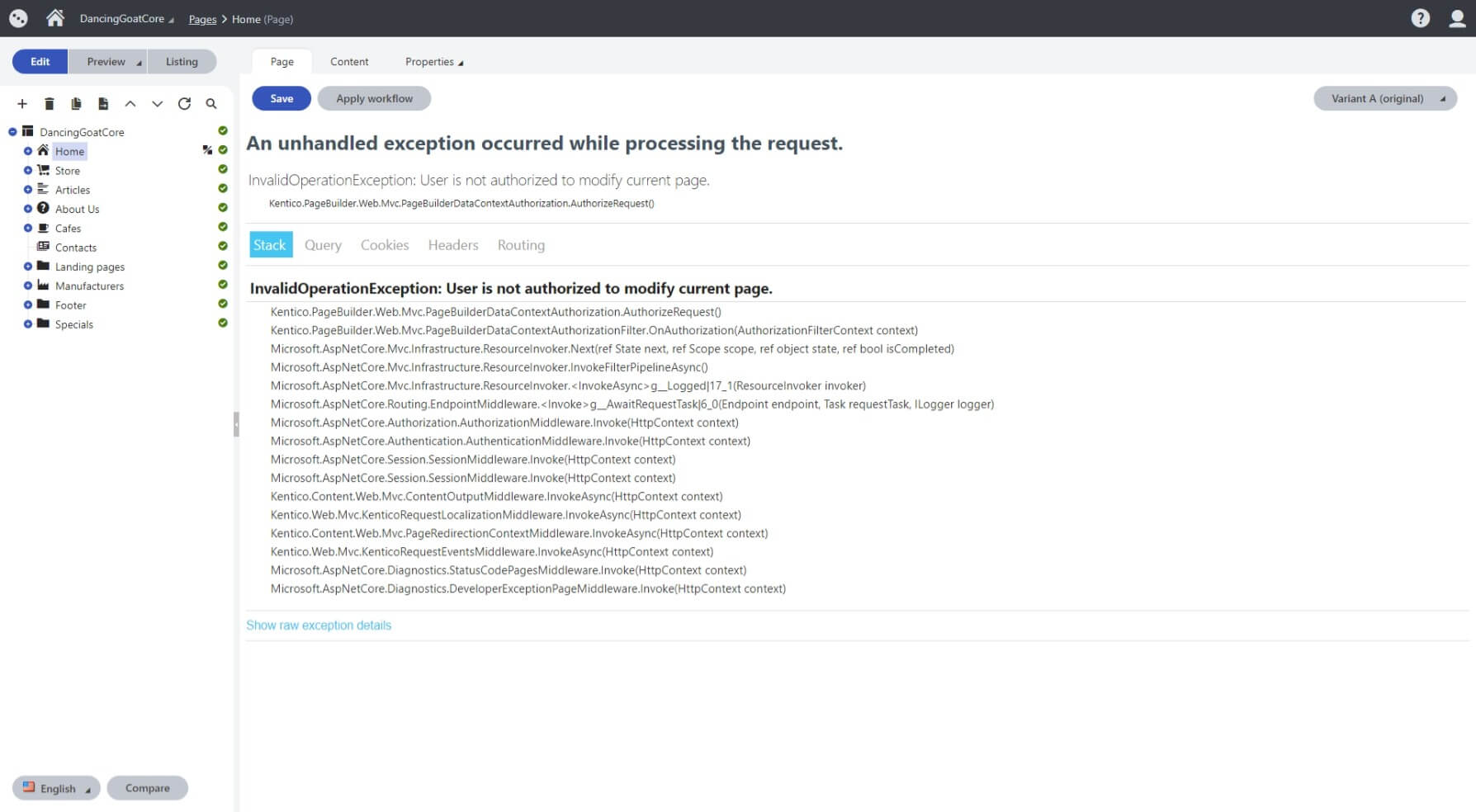The width and height of the screenshot is (1476, 812).
Task: Select the Headers tab
Action: pos(453,244)
